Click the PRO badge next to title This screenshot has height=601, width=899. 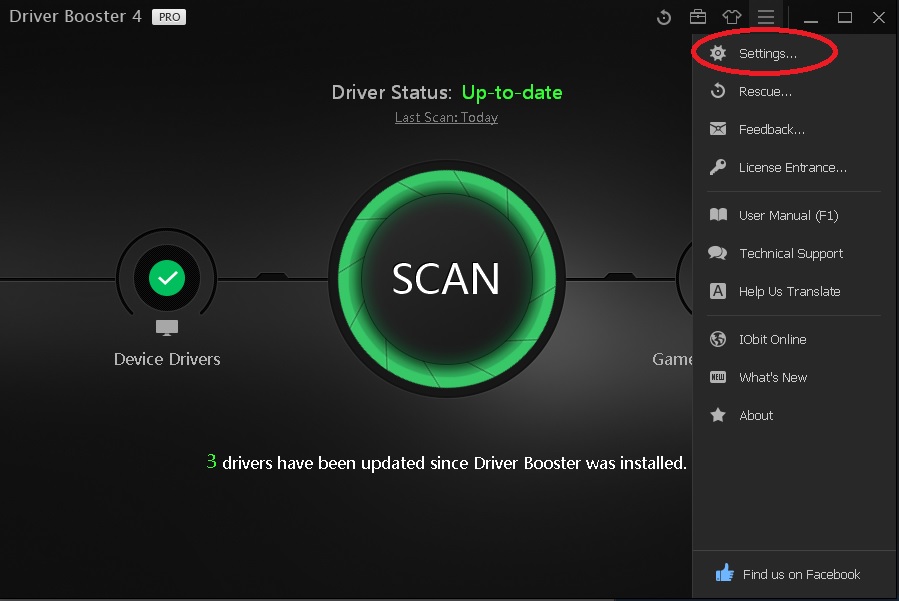click(x=169, y=17)
